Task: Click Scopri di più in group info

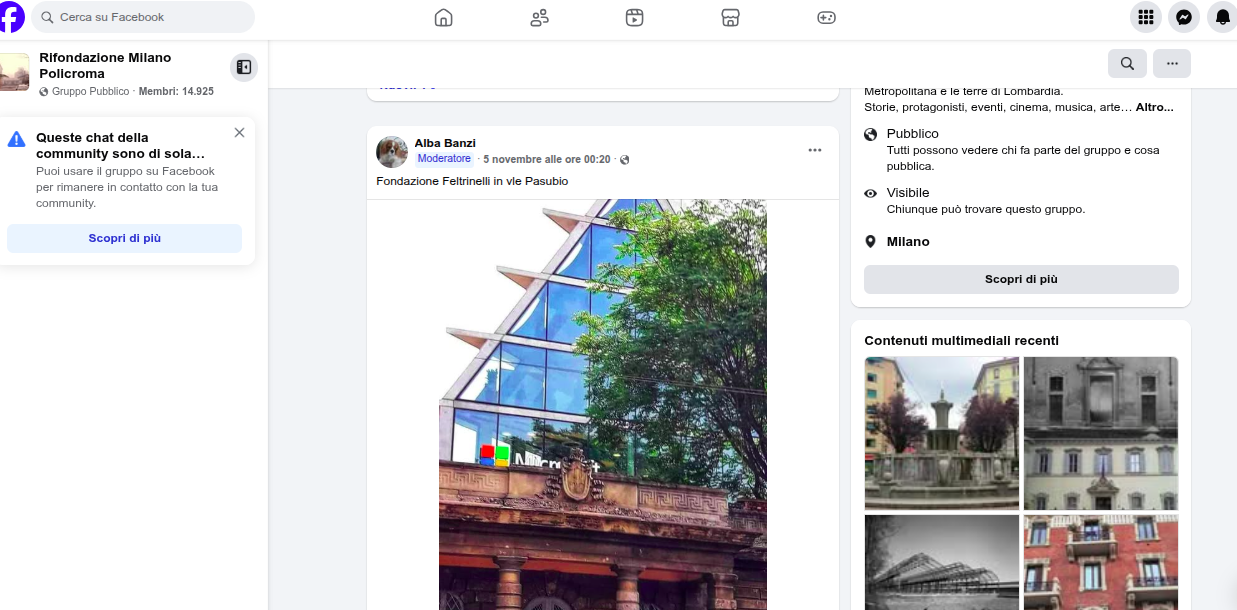Action: (1020, 279)
